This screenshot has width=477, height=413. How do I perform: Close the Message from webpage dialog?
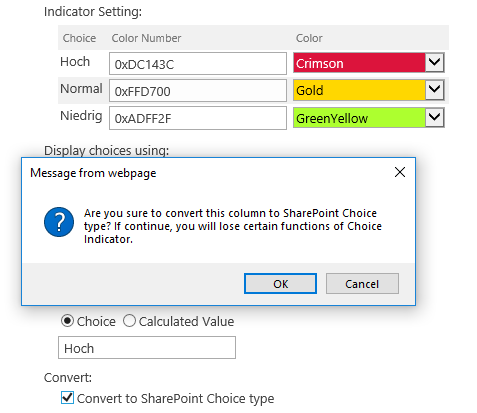click(x=400, y=172)
